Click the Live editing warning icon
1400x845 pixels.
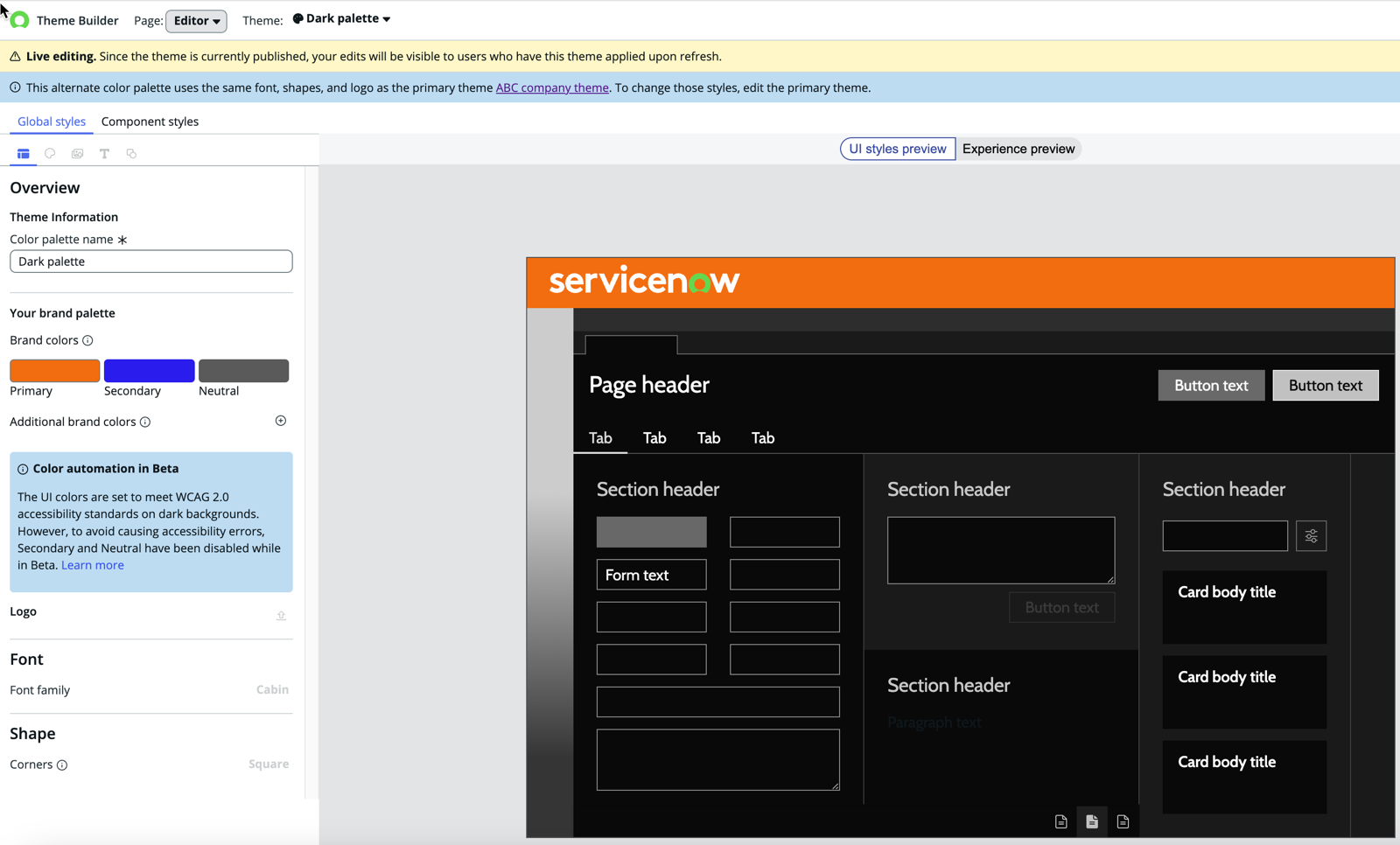(x=15, y=56)
